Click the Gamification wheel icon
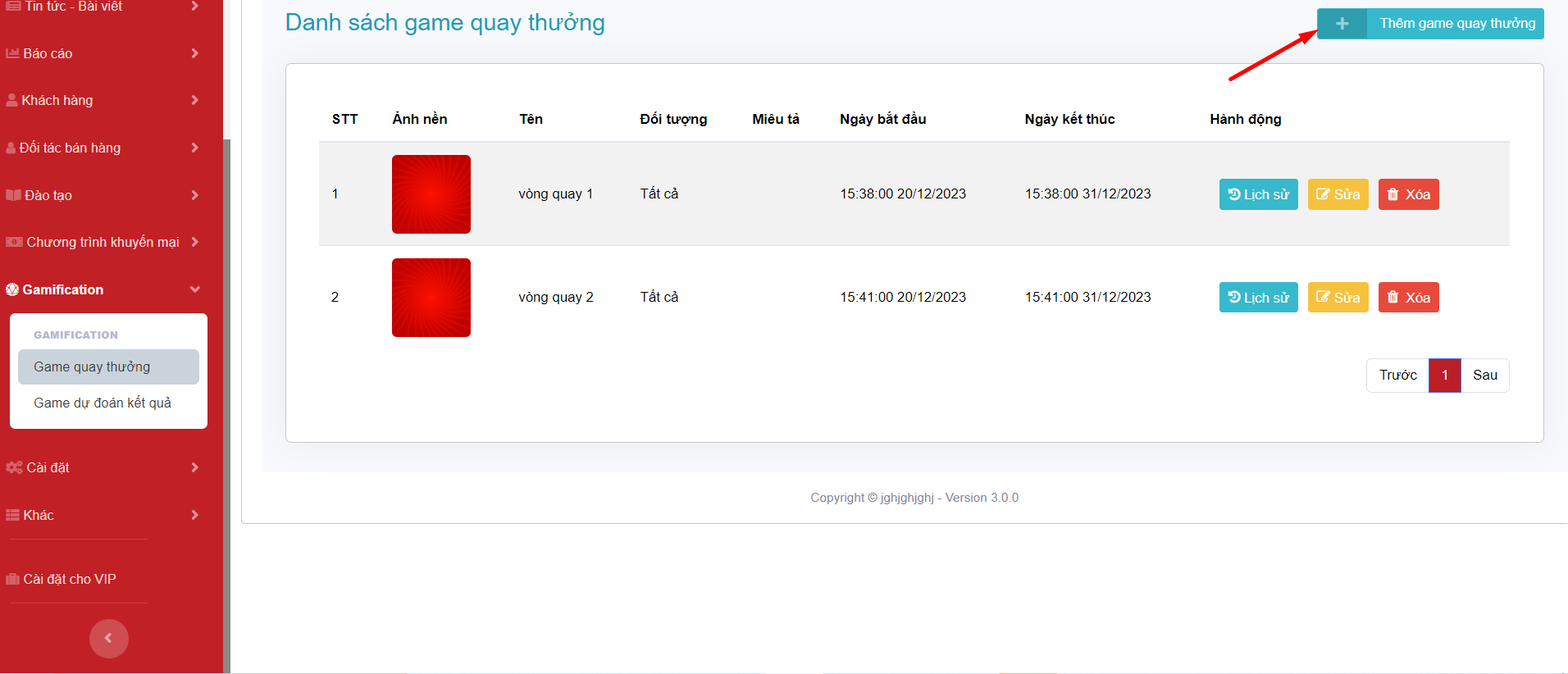 pyautogui.click(x=12, y=289)
